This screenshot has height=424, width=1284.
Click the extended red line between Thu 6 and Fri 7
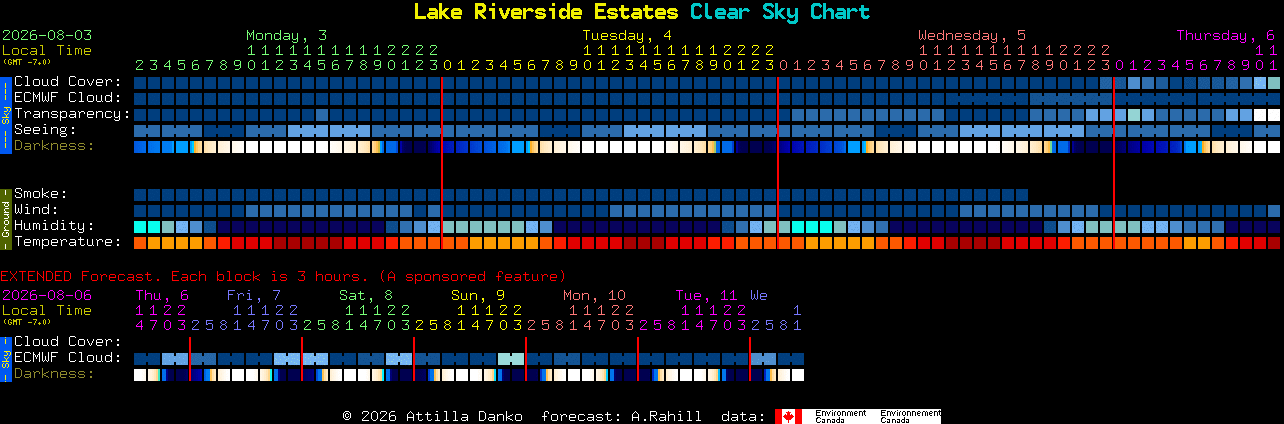click(x=190, y=359)
